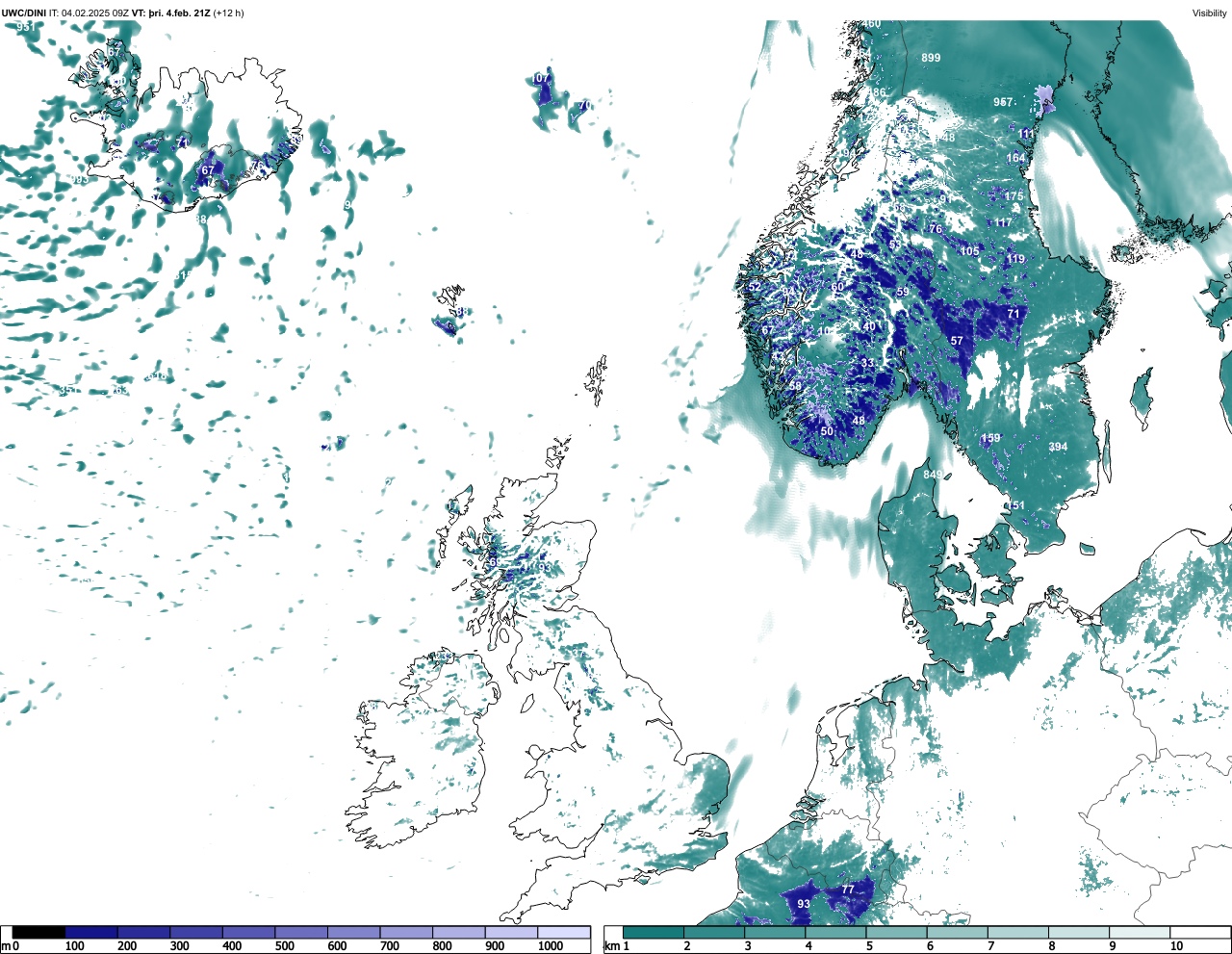Click the '1000' label on metre scale
Image resolution: width=1232 pixels, height=954 pixels.
[x=550, y=946]
